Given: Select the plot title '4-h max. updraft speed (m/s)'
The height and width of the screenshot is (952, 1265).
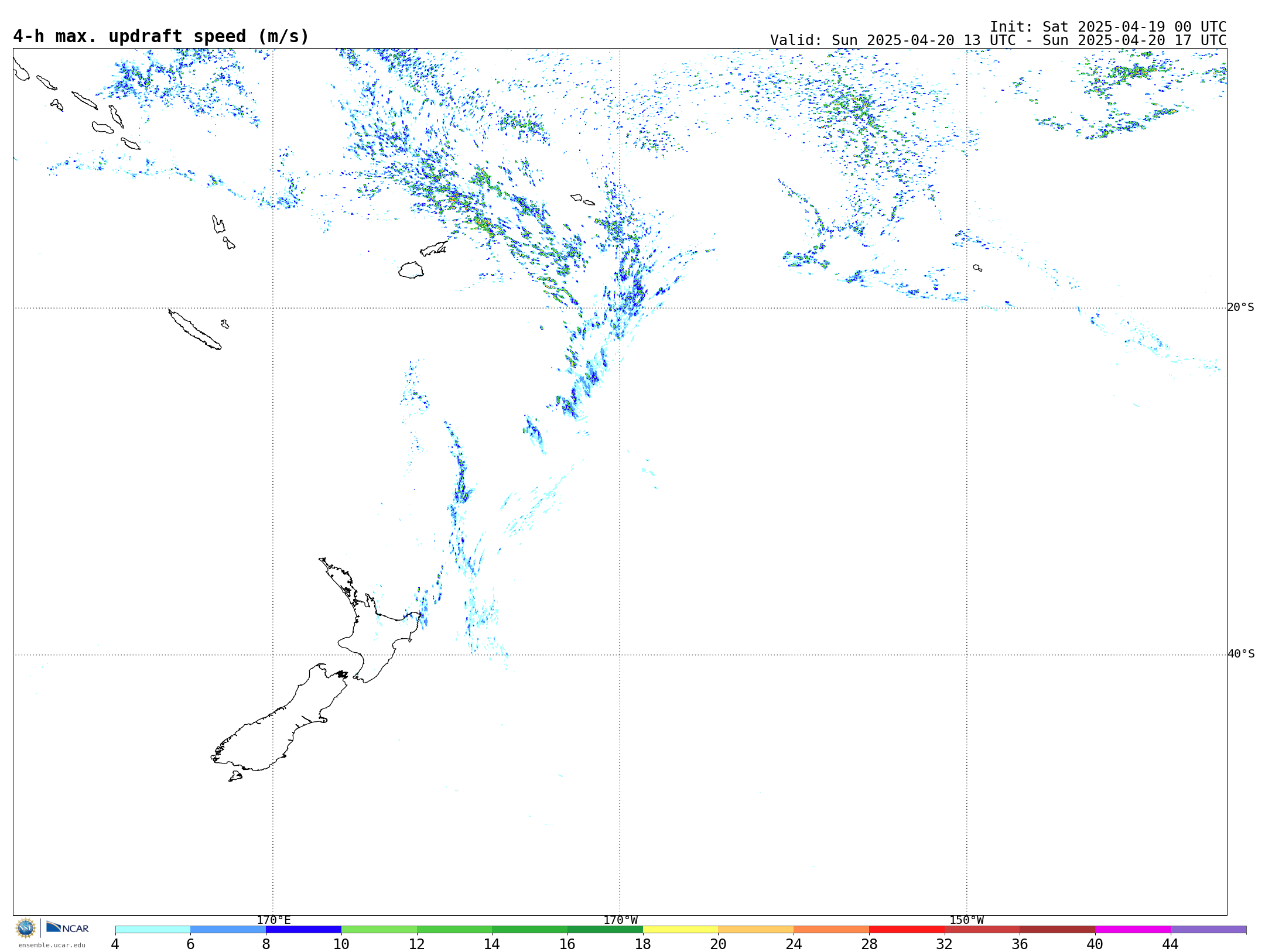Looking at the screenshot, I should [x=161, y=36].
